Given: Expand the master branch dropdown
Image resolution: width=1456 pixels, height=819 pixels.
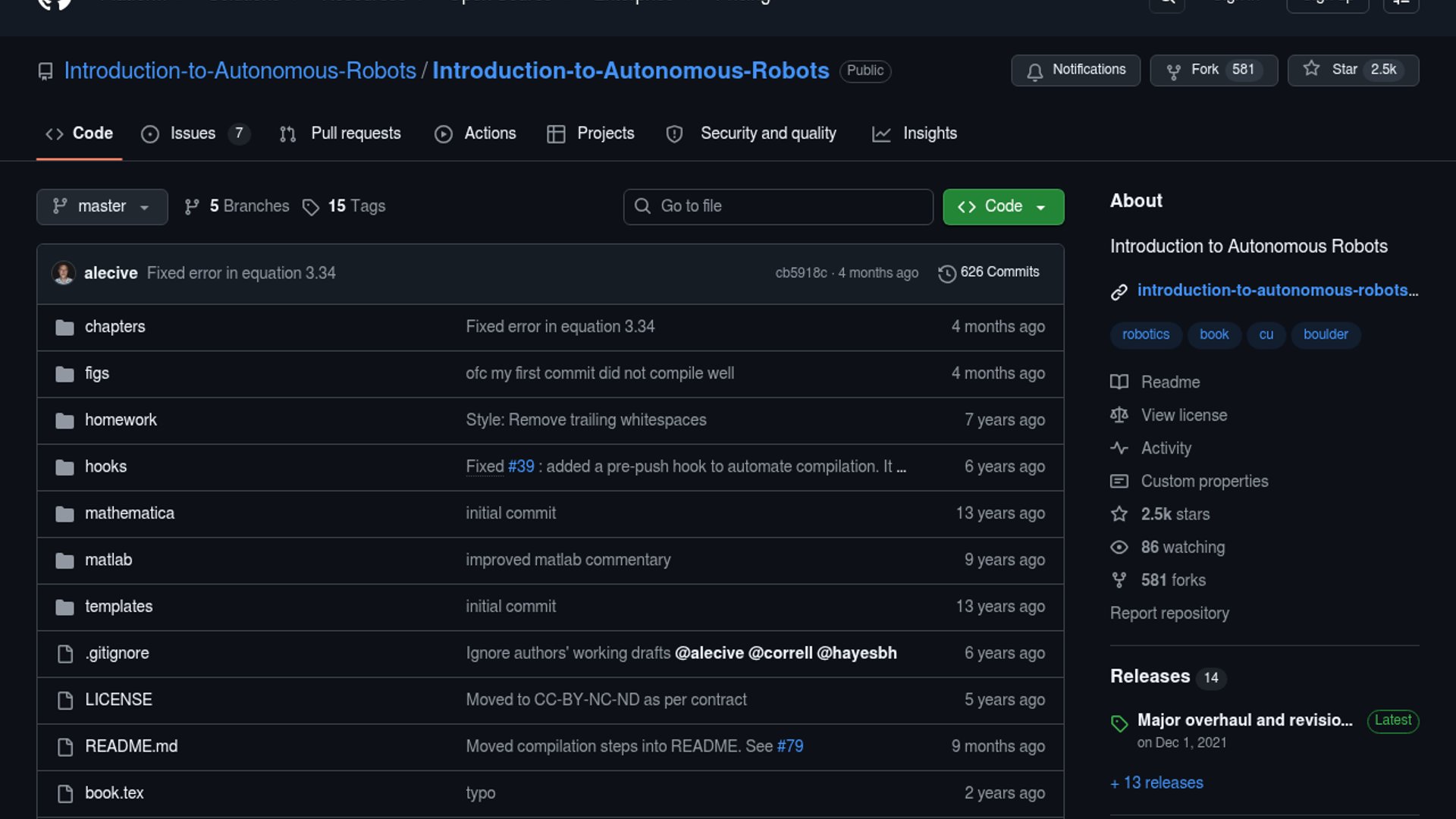Looking at the screenshot, I should coord(102,206).
